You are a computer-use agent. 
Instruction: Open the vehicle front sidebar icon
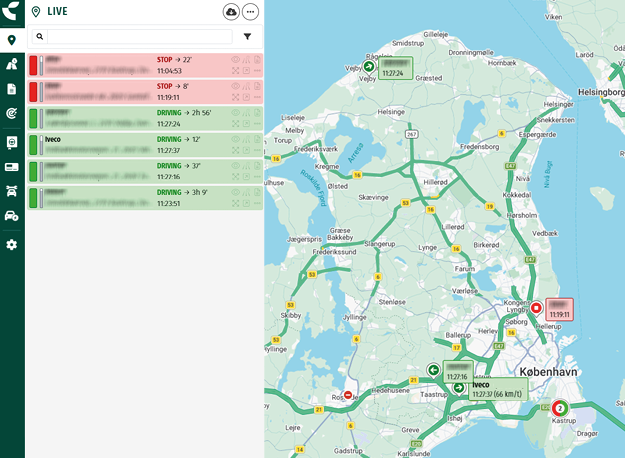[12, 191]
